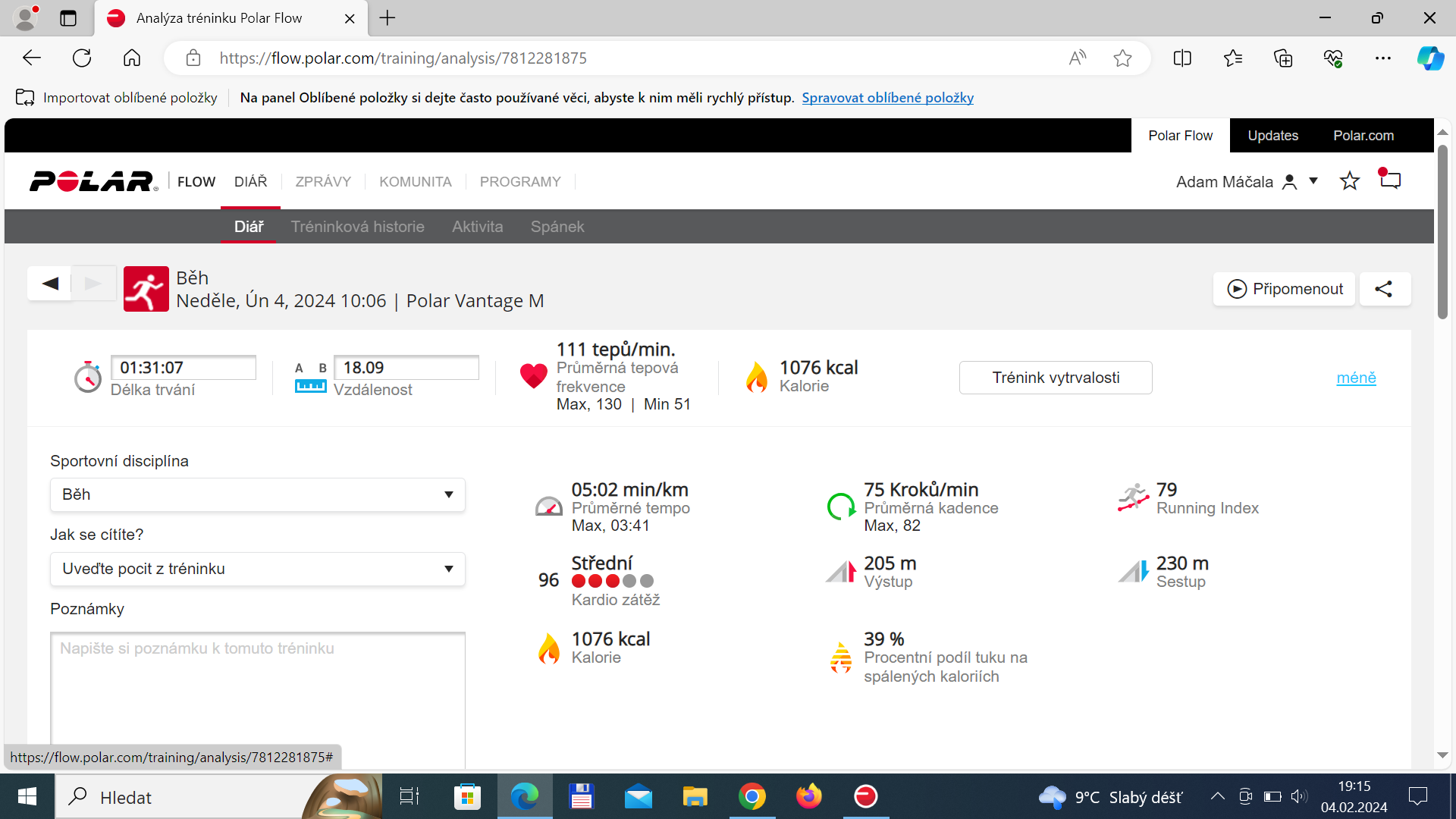Screen dimensions: 1456x819
Task: Expand the Sportovní disciplína Běh dropdown
Action: click(x=258, y=494)
